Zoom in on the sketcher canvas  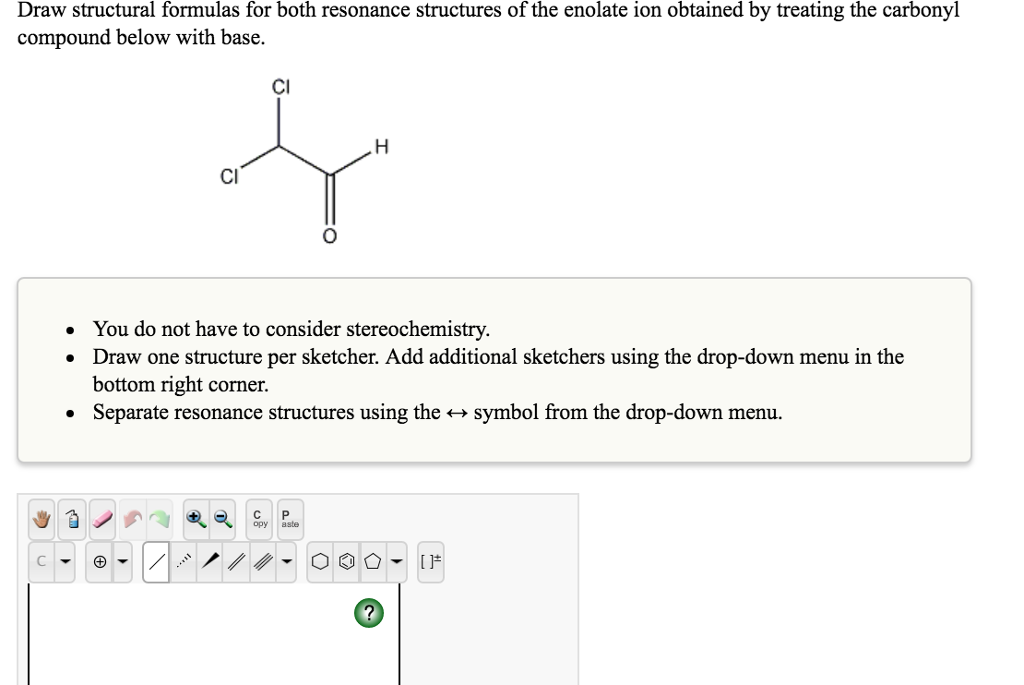195,518
